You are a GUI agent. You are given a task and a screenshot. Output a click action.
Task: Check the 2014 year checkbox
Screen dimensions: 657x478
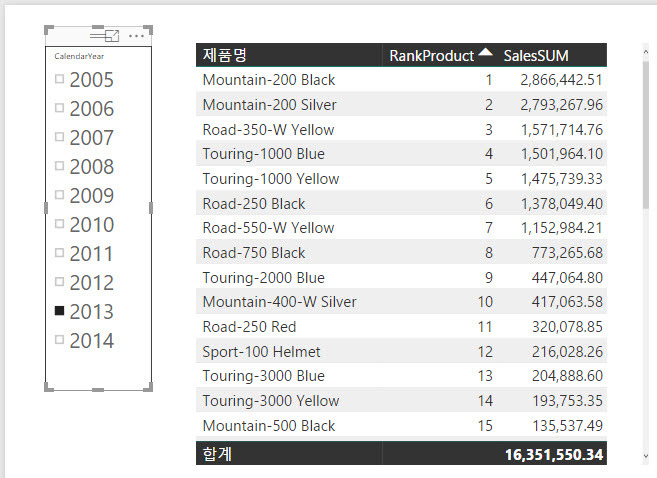(59, 339)
